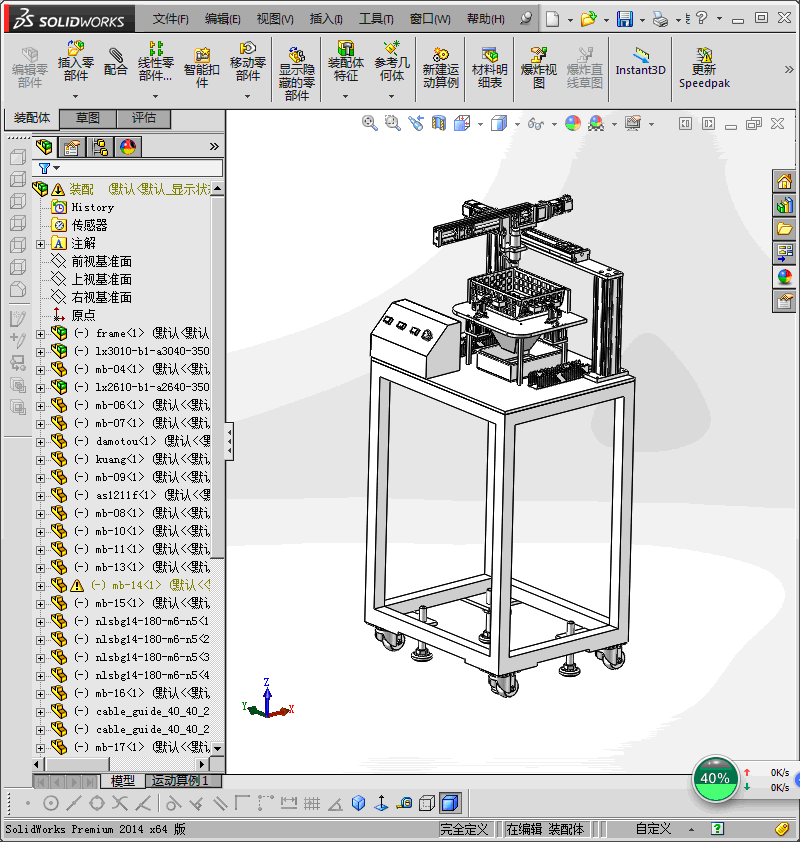Open Assembly Features tool

(x=345, y=62)
